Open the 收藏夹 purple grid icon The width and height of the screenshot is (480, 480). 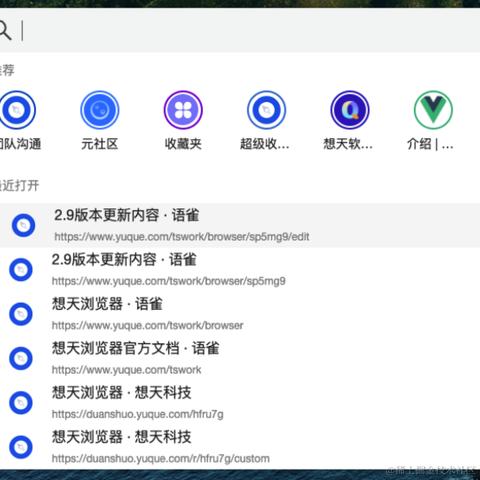point(183,110)
